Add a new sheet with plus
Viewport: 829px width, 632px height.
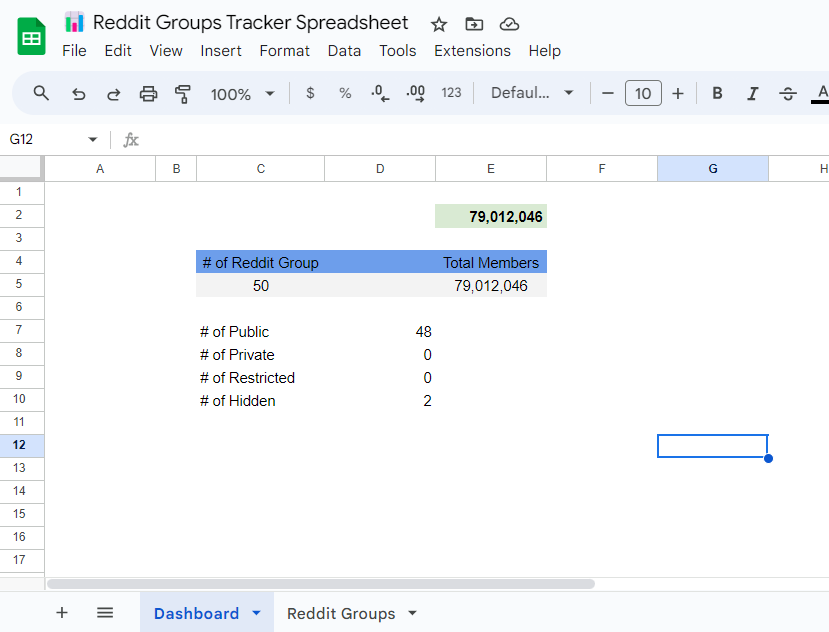[62, 612]
